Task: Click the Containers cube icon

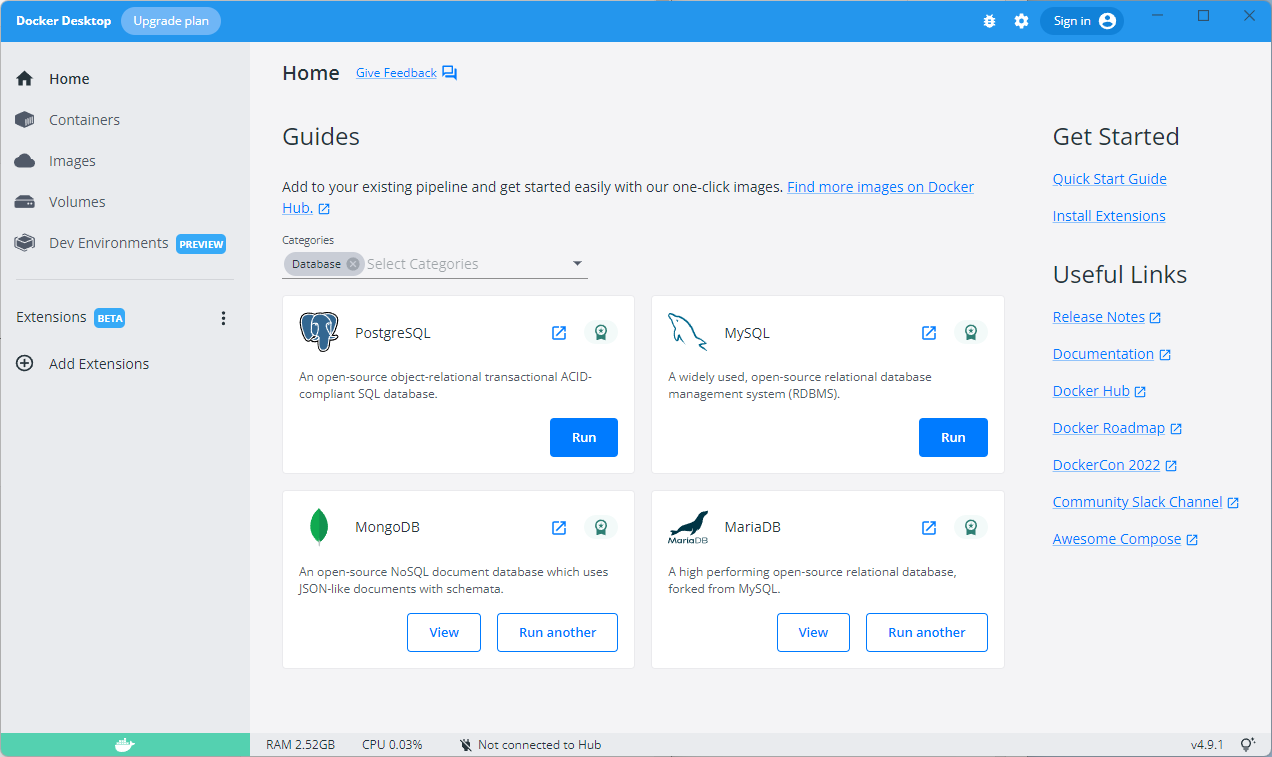Action: (25, 120)
